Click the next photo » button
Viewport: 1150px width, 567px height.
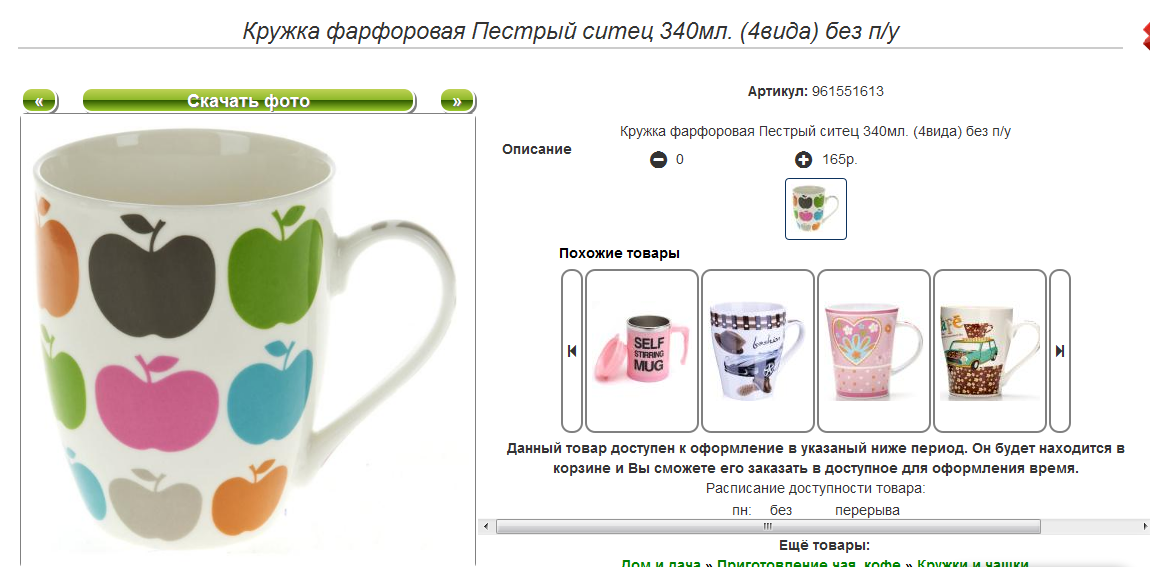457,100
